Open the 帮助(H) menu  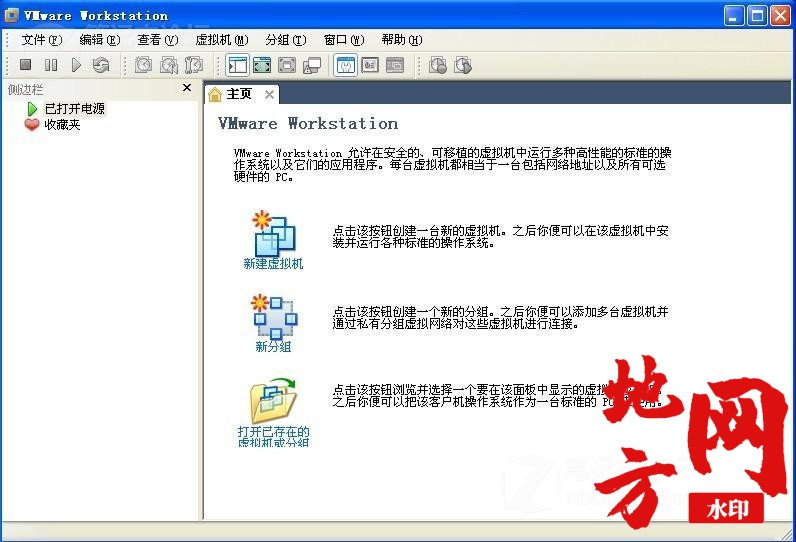(x=402, y=40)
